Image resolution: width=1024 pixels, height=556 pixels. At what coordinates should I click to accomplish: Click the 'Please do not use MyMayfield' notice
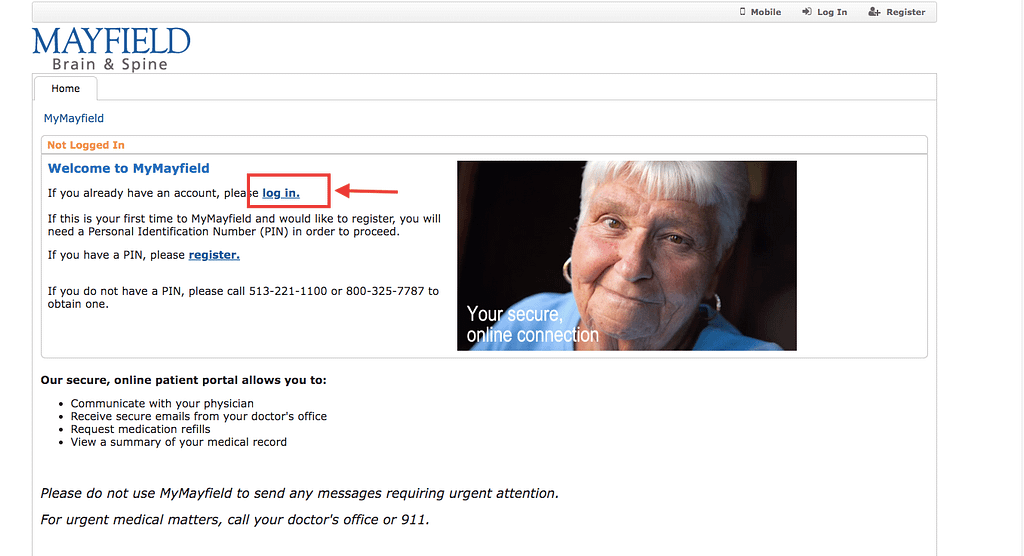pos(300,493)
